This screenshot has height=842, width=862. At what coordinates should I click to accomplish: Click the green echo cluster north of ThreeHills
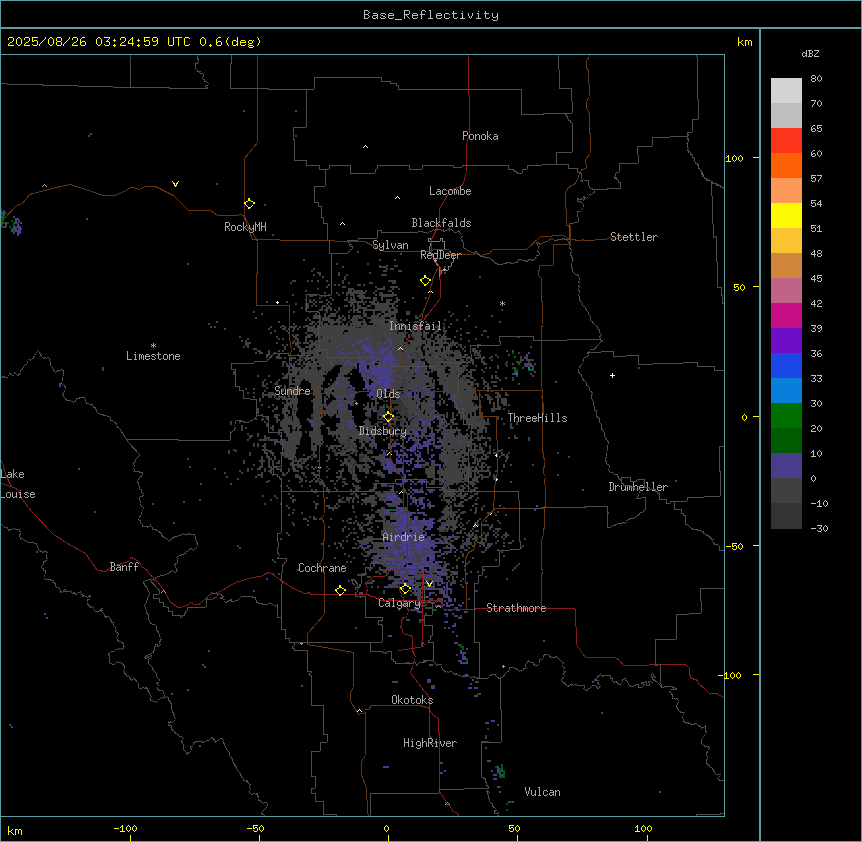[521, 364]
